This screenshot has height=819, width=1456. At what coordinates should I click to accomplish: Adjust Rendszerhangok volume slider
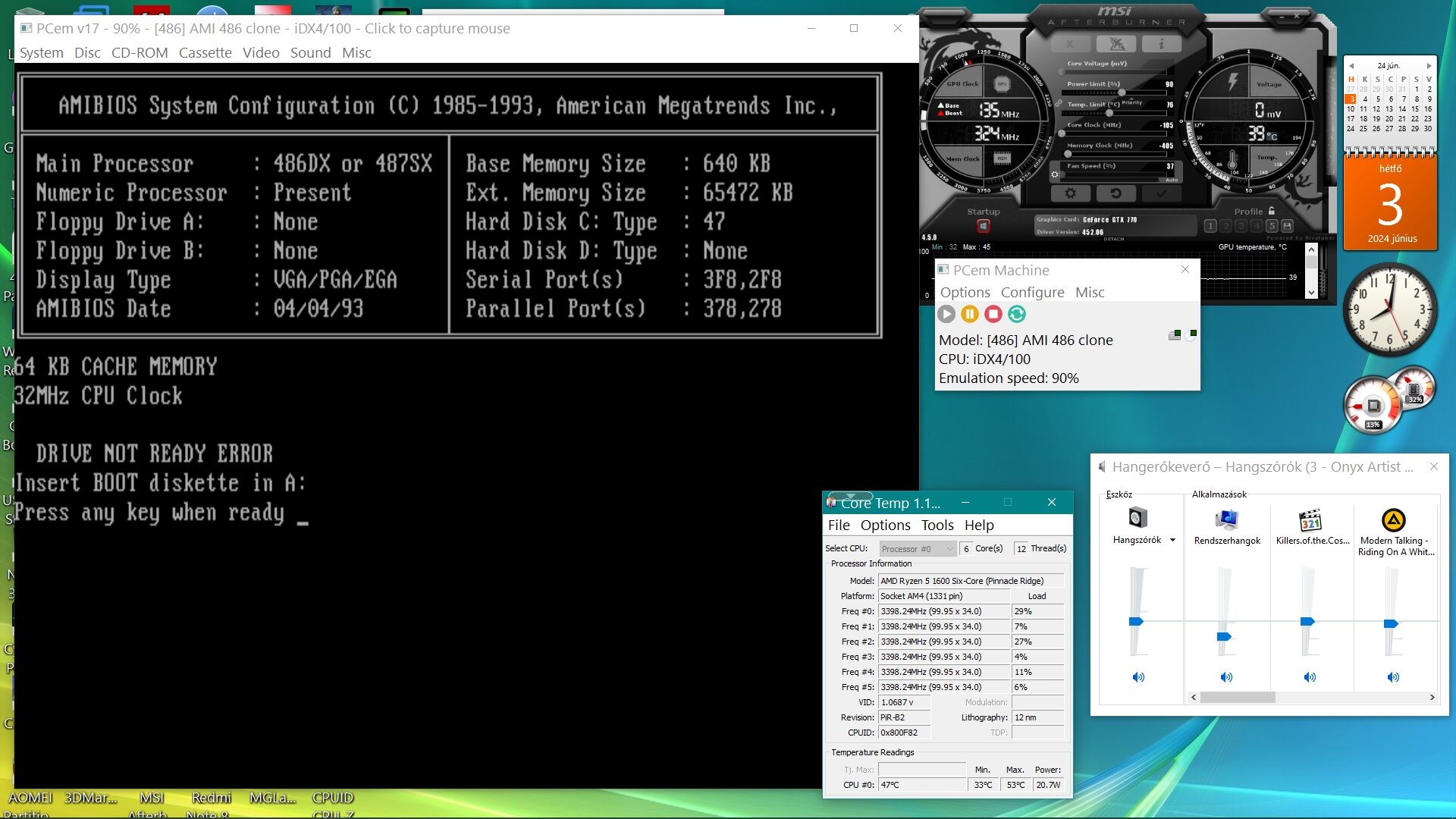click(1224, 636)
